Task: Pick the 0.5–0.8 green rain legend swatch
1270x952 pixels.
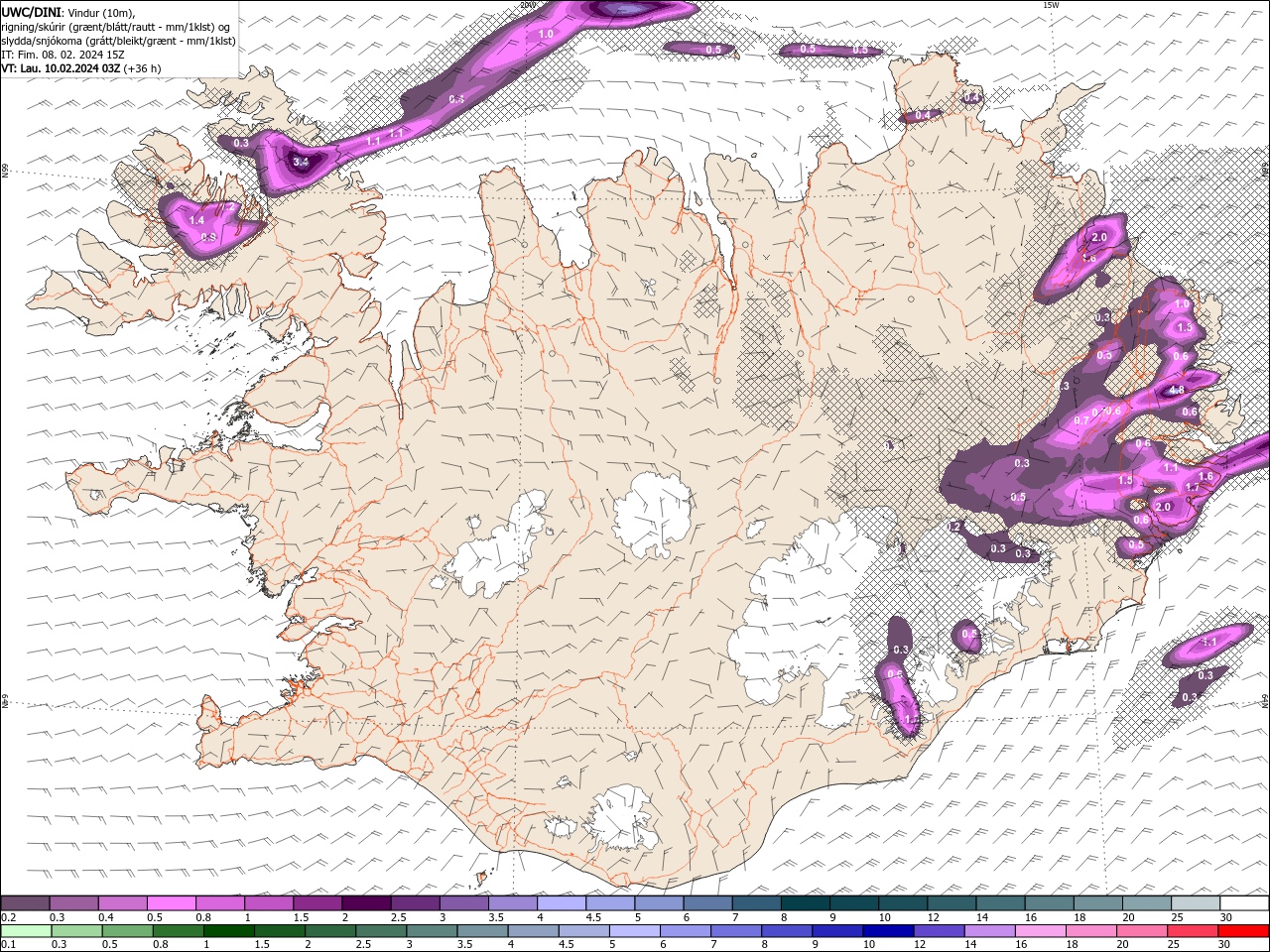Action: click(127, 930)
